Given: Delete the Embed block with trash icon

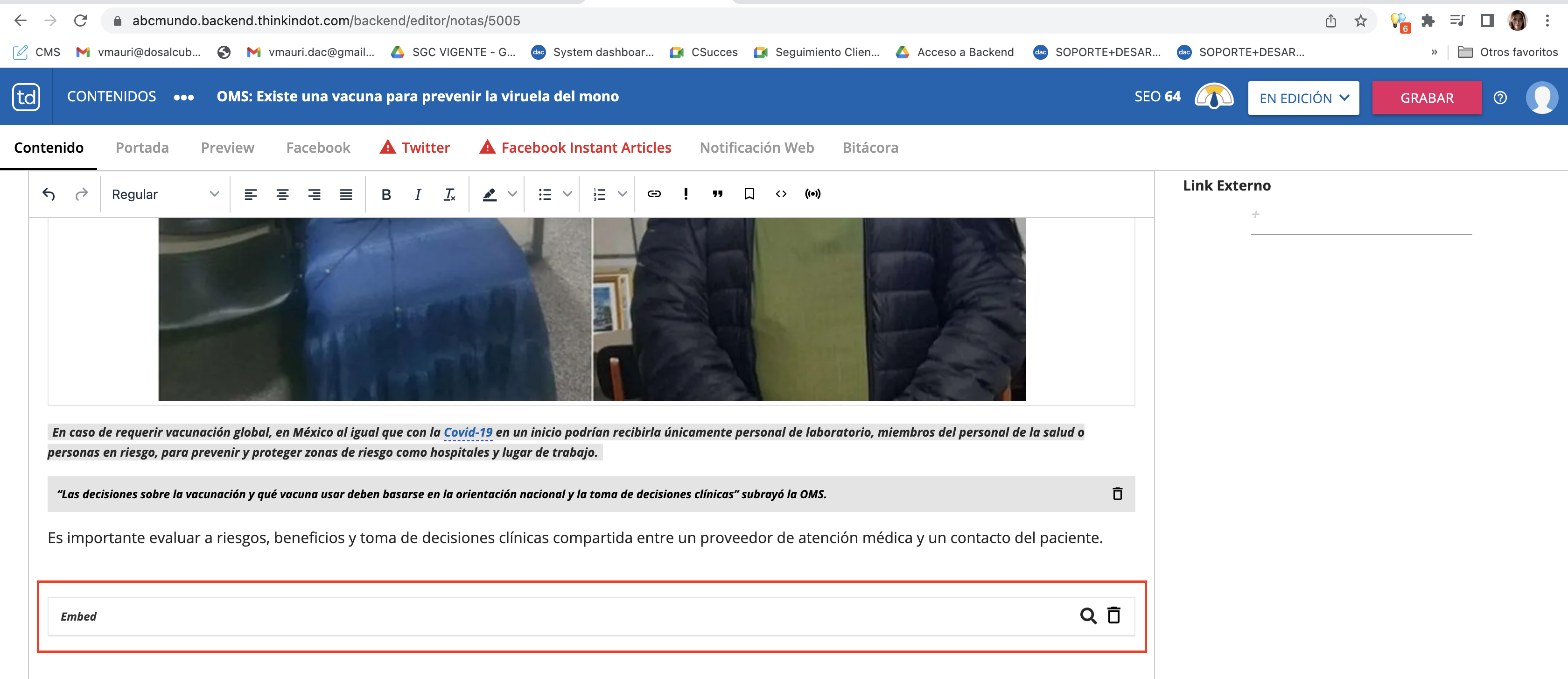Looking at the screenshot, I should [1113, 615].
